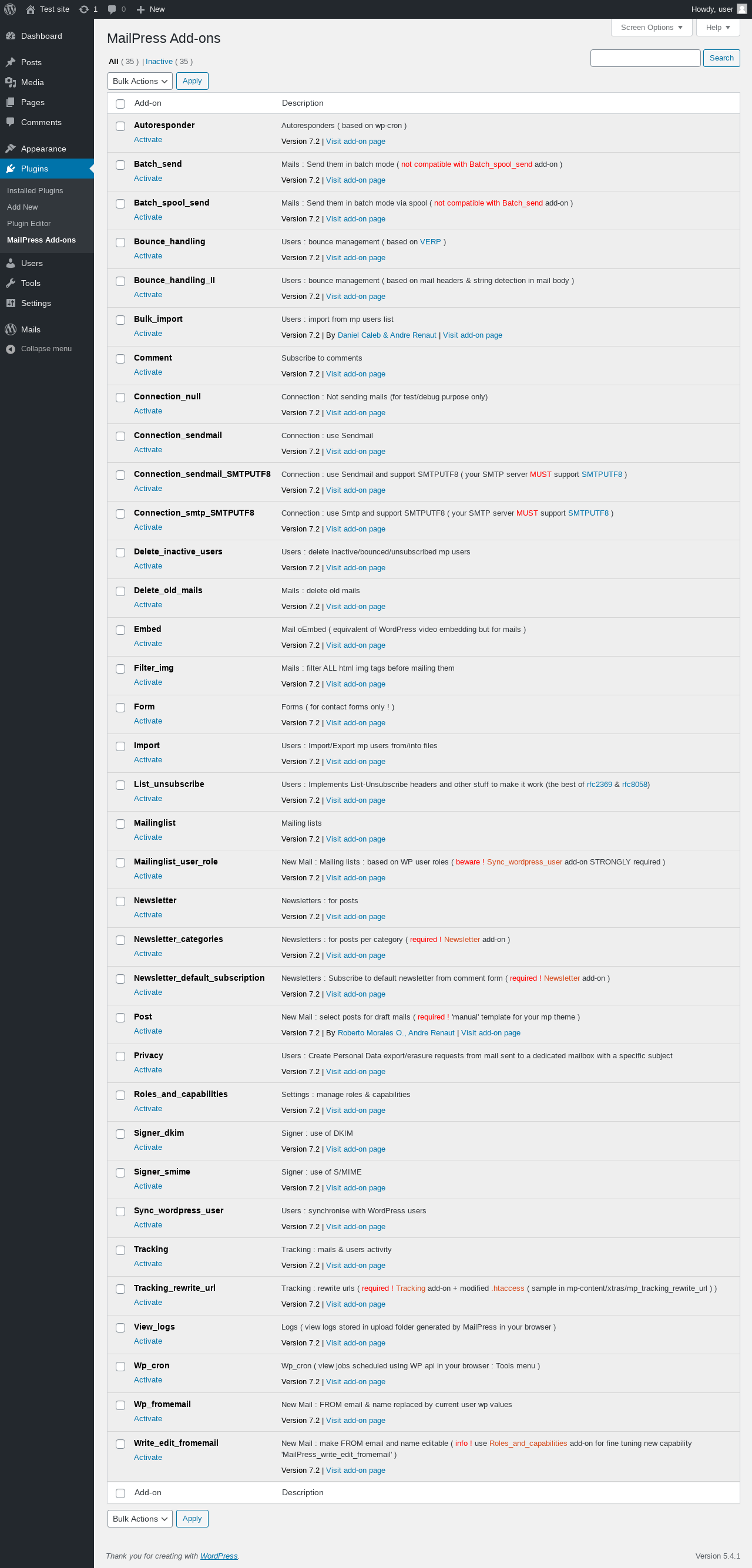
Task: Expand the Help panel
Action: click(x=718, y=28)
